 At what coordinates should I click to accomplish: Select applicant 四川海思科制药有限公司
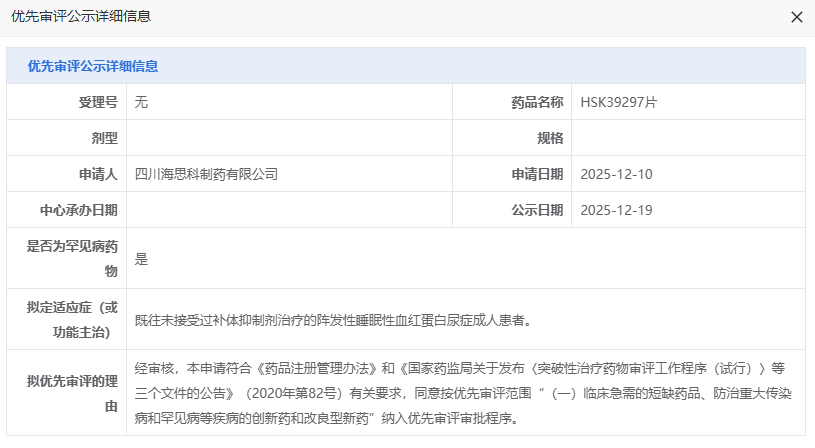(206, 174)
